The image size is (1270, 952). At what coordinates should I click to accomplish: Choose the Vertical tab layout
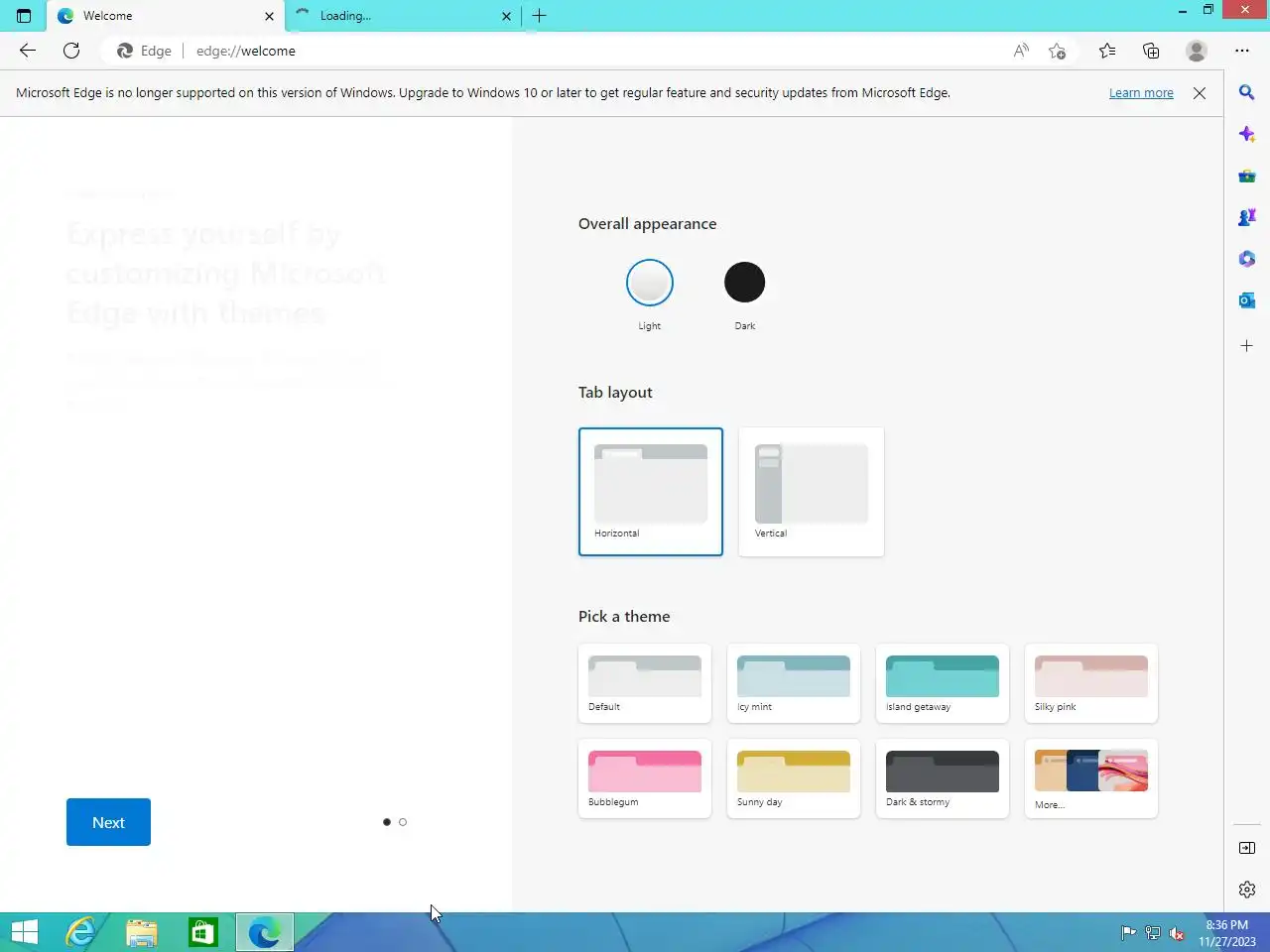click(x=812, y=492)
